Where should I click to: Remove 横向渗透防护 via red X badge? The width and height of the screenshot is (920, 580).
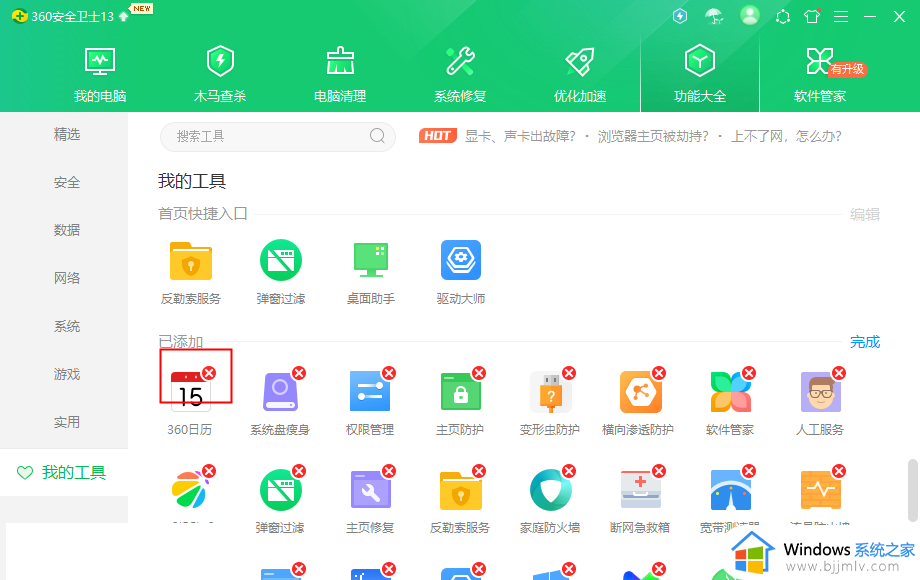(x=659, y=373)
